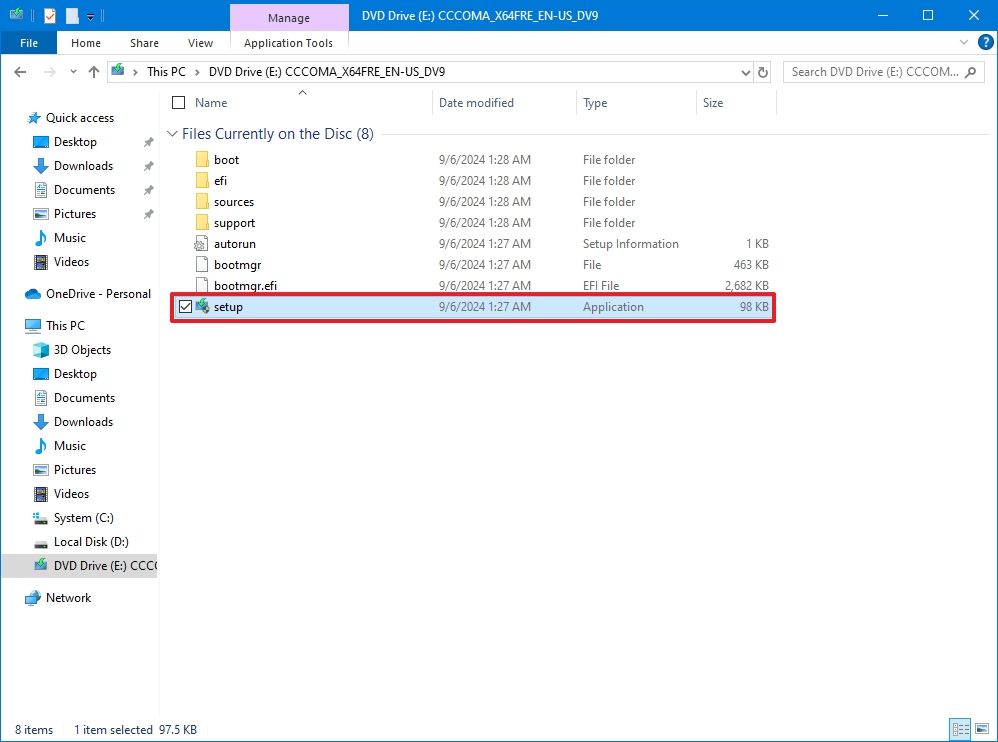Switch to the View ribbon tab
Screen dimensions: 998x742
tap(200, 43)
